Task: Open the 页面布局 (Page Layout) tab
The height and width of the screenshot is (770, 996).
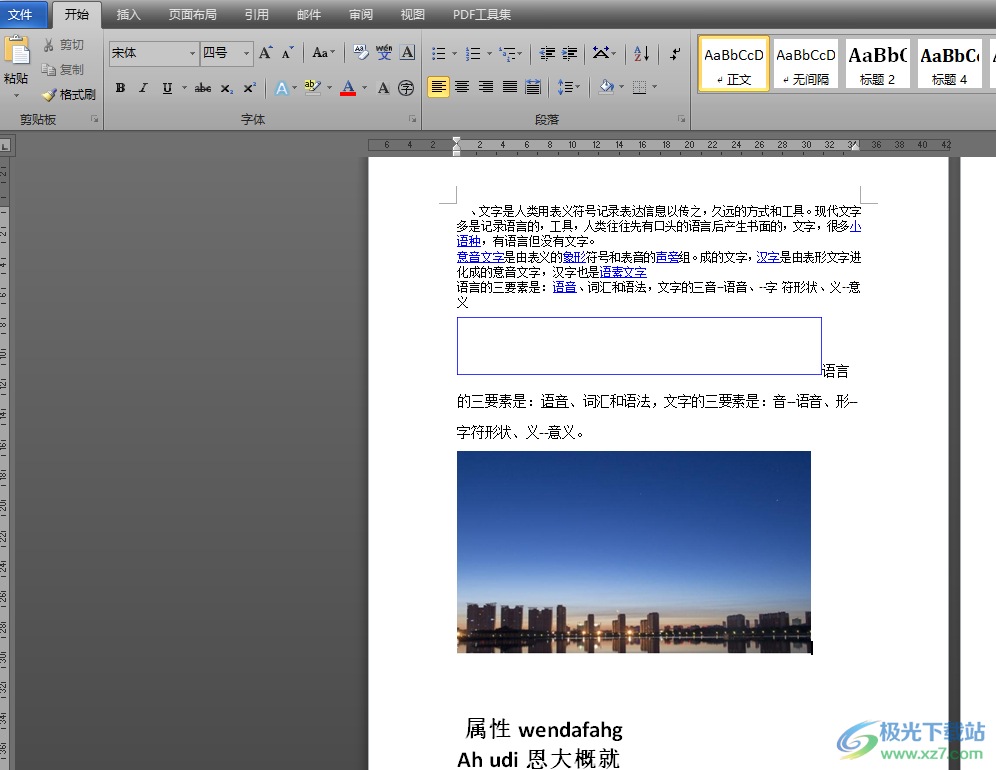Action: [192, 15]
